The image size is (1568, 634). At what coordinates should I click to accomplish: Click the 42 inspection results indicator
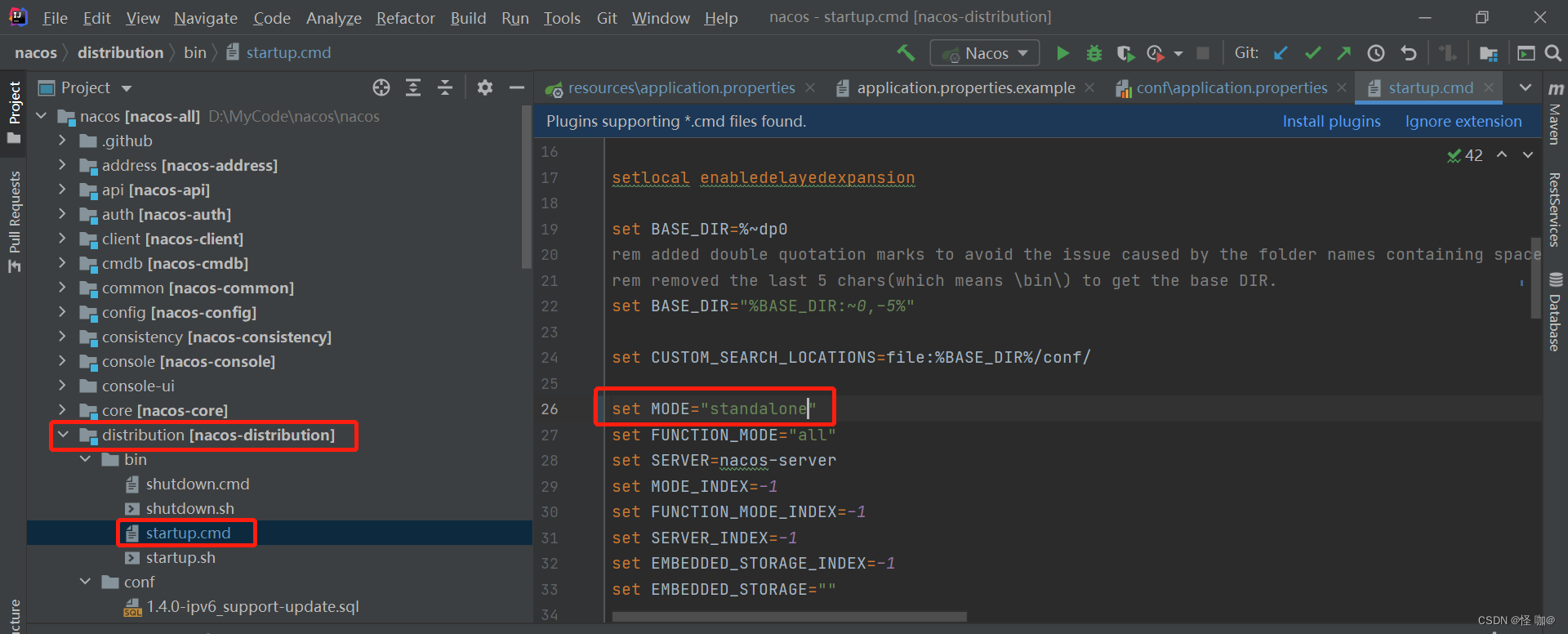click(x=1465, y=155)
